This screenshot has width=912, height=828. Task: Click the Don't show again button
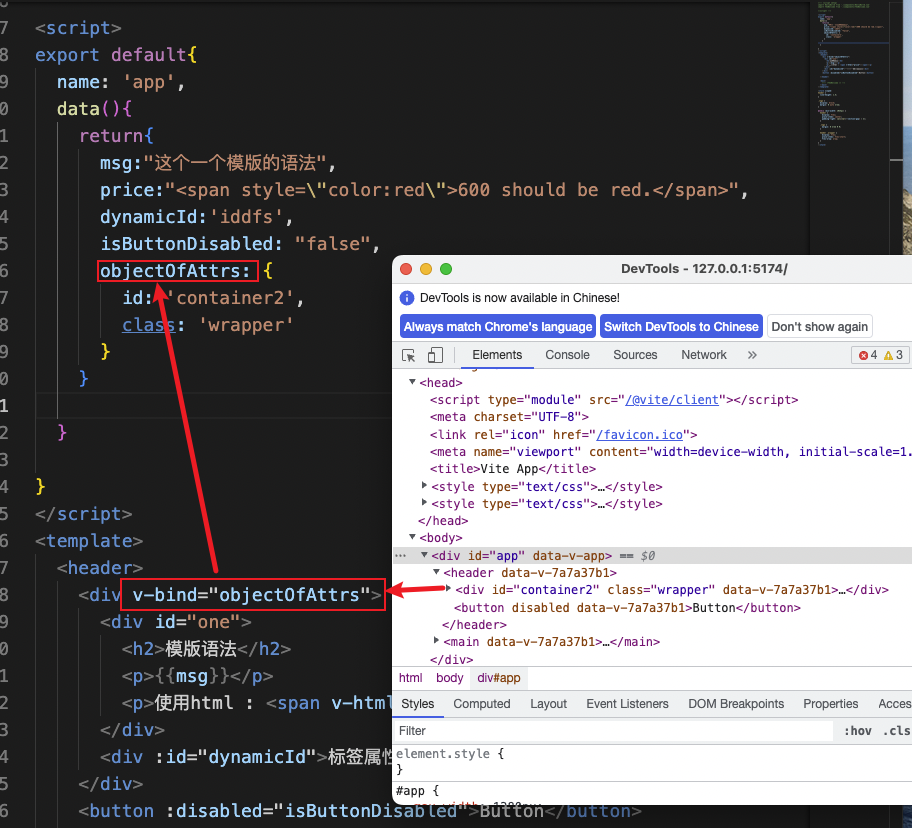point(820,327)
